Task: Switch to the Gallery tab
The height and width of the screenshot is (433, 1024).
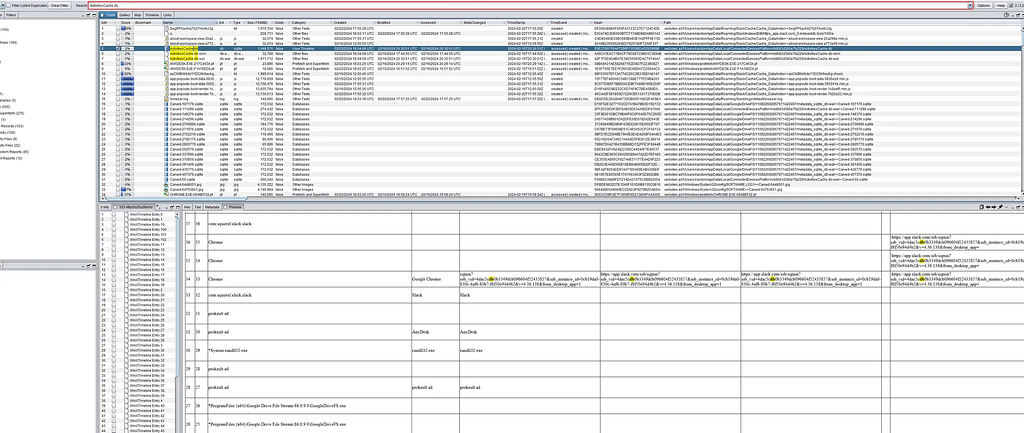Action: point(125,14)
